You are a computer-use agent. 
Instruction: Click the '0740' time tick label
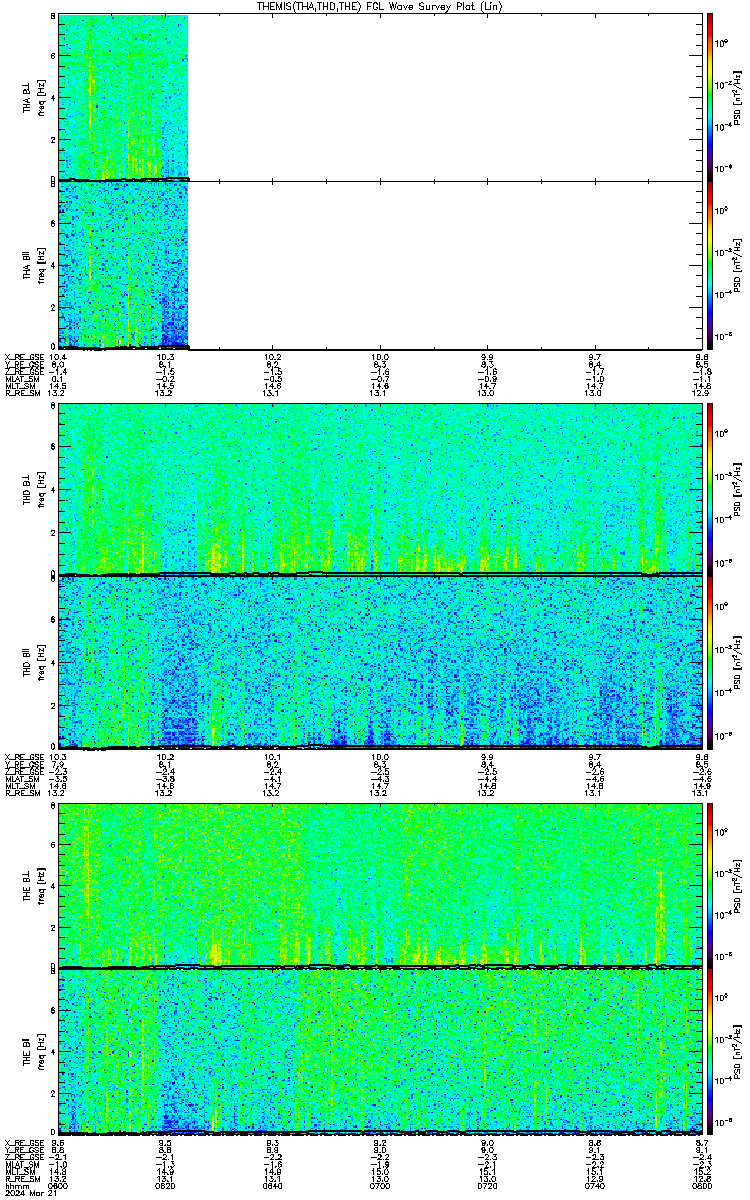point(594,1186)
